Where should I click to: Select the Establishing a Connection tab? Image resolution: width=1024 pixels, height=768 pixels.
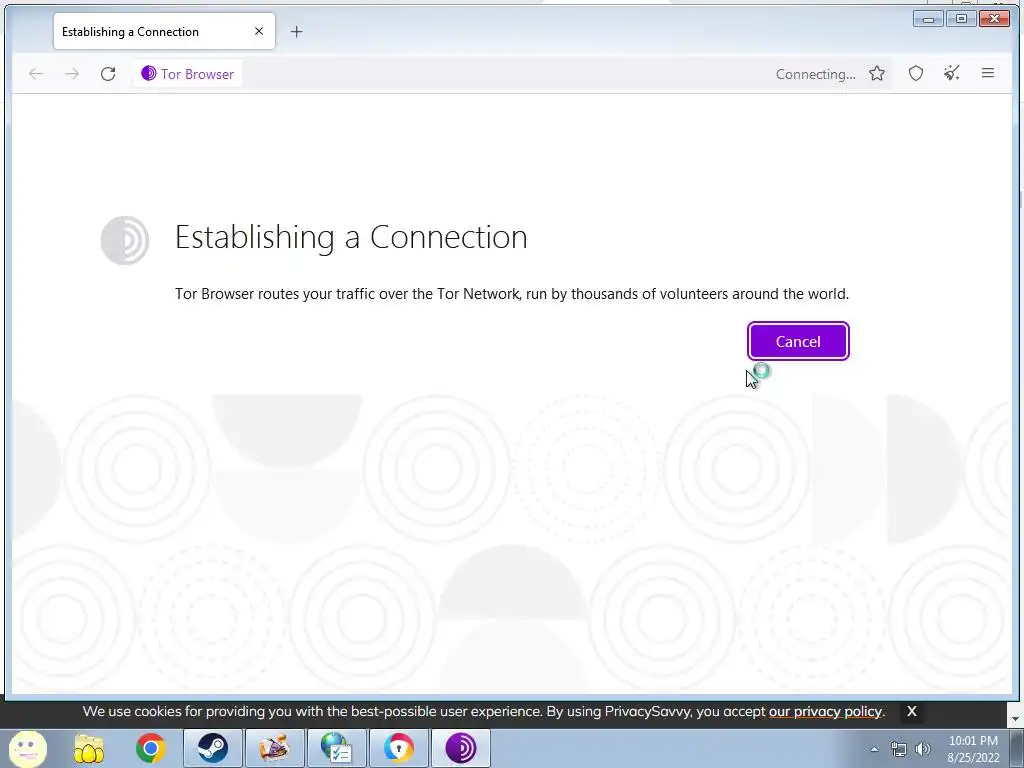pyautogui.click(x=165, y=31)
